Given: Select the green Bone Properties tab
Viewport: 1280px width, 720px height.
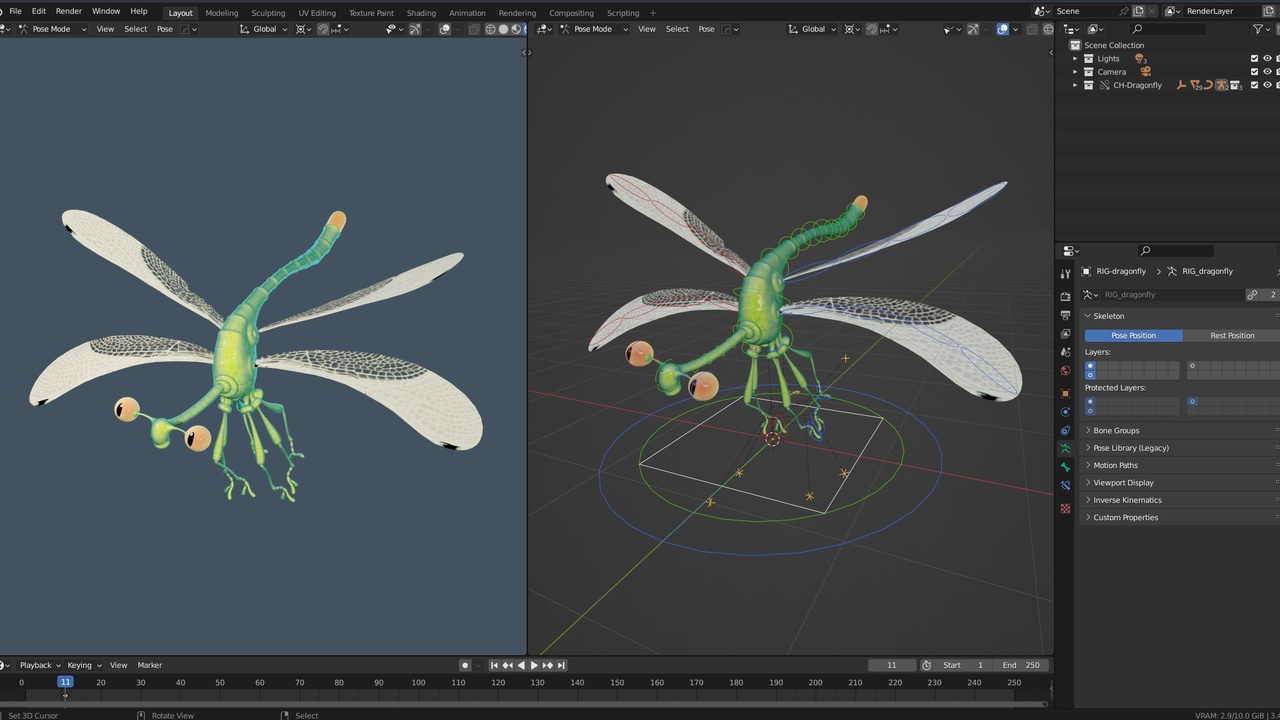Looking at the screenshot, I should [1065, 468].
